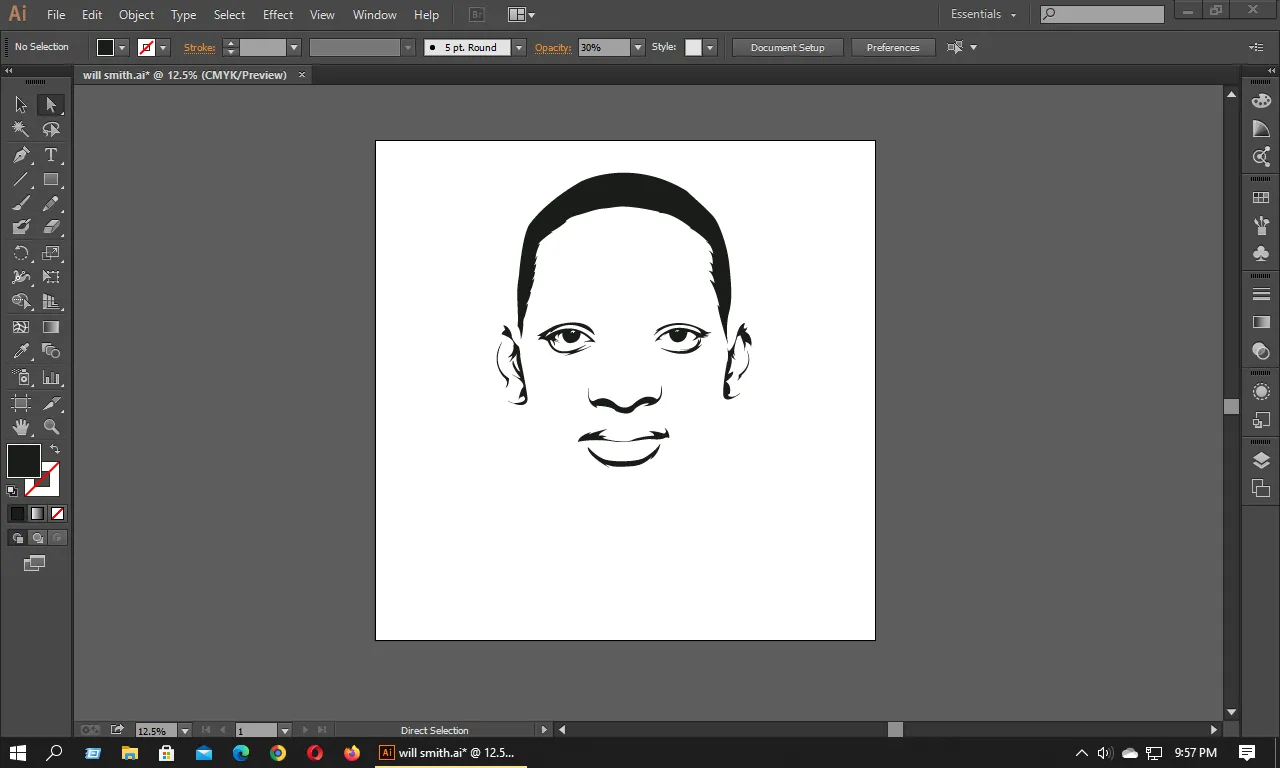Set paint mode to None

coord(57,513)
